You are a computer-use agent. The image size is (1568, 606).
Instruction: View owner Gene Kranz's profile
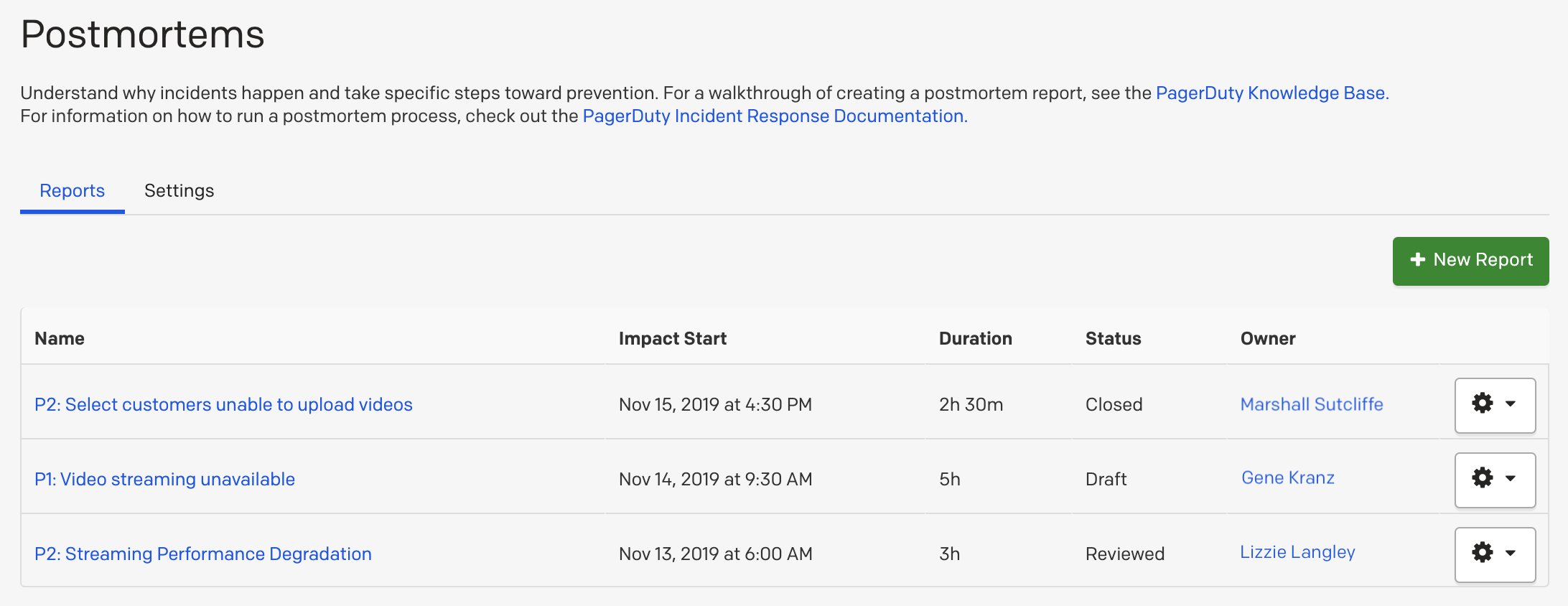click(1287, 478)
